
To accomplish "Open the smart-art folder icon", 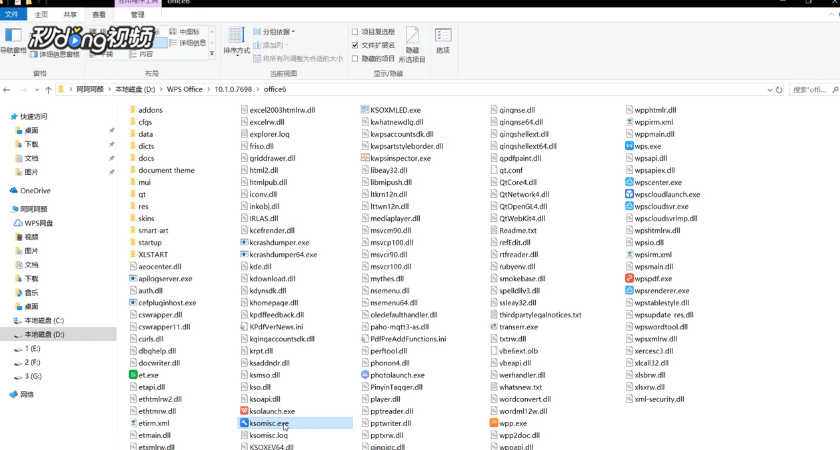I will 133,230.
